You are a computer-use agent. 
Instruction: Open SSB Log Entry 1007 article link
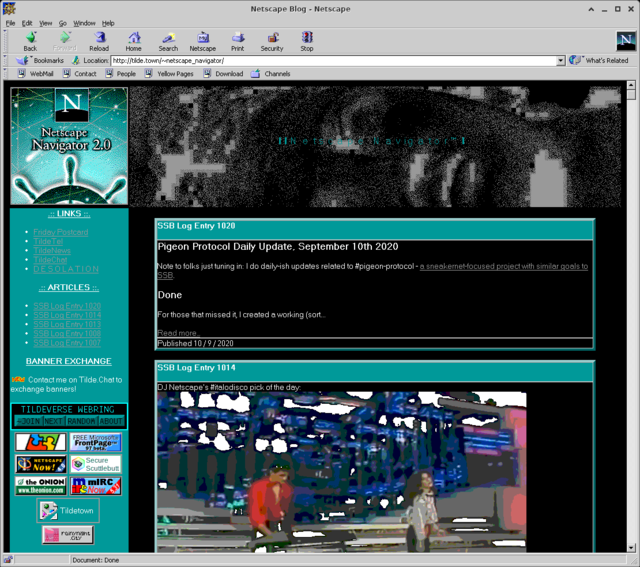[x=67, y=343]
